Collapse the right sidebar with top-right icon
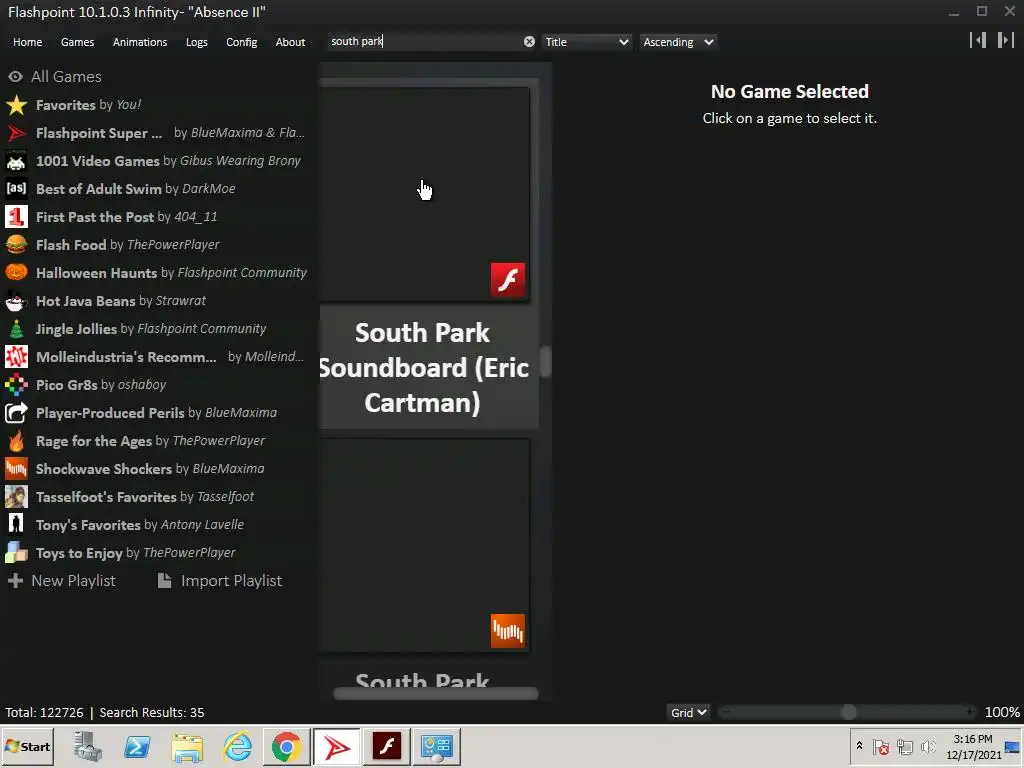This screenshot has width=1024, height=768. pos(1005,40)
